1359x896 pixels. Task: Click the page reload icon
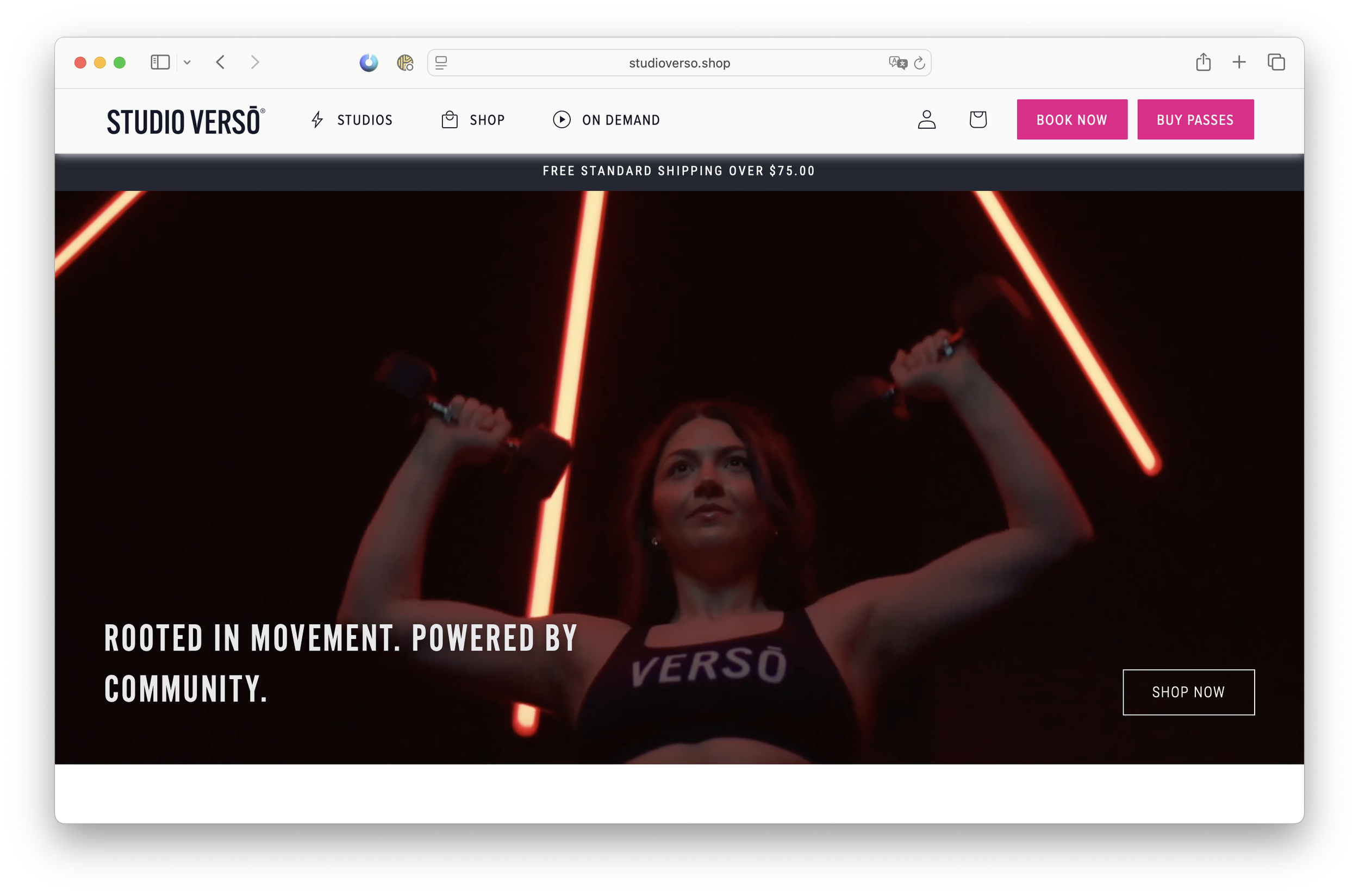(x=919, y=63)
